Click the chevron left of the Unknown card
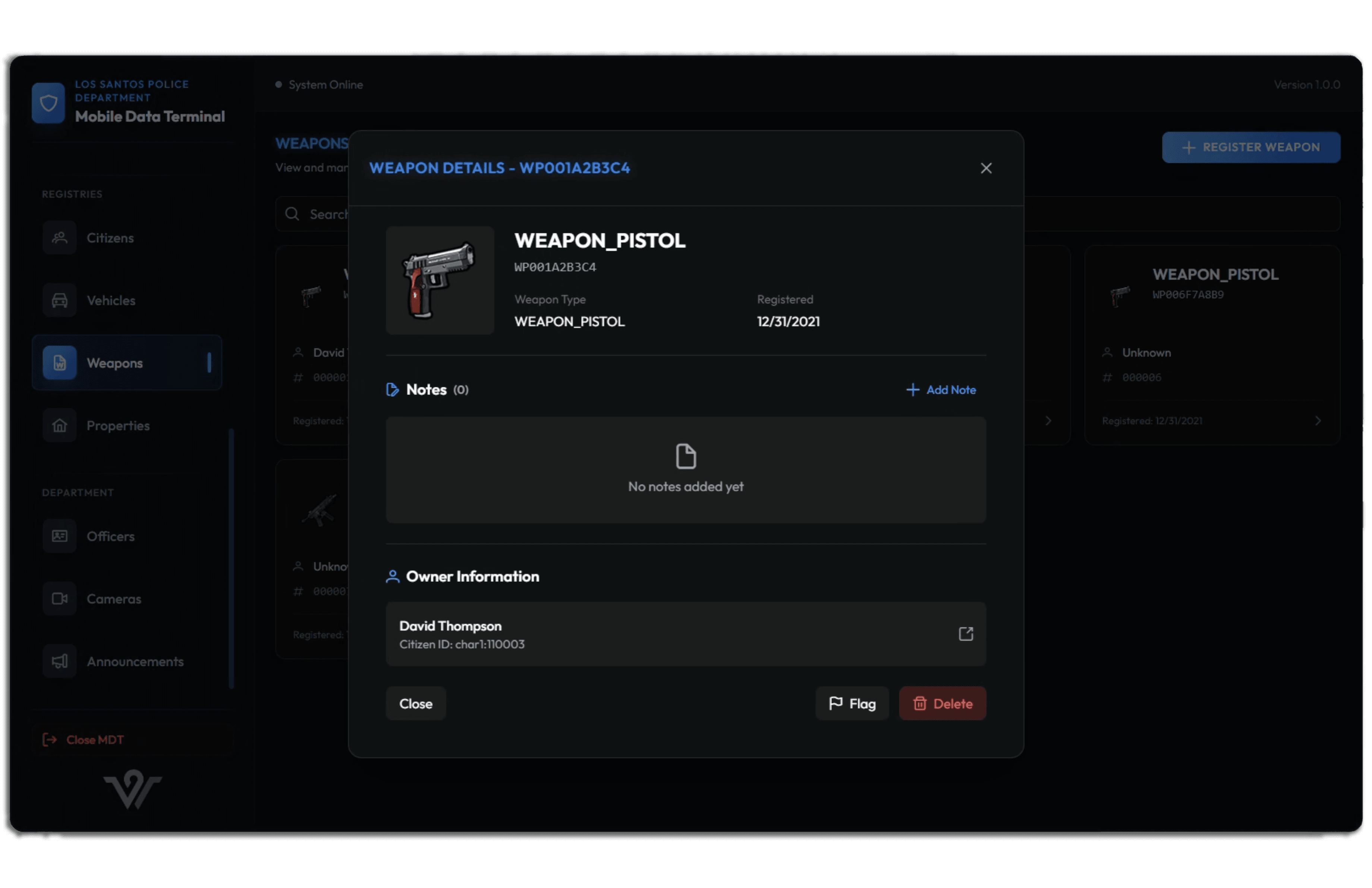Viewport: 1372px width, 888px height. click(x=1048, y=421)
